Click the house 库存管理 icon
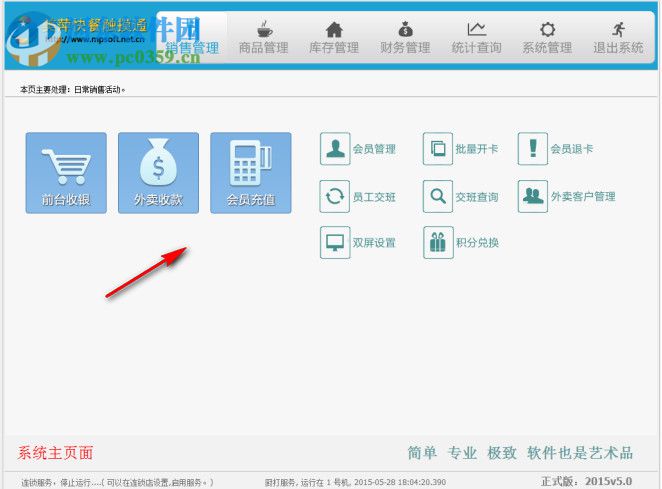The image size is (662, 489). tap(334, 30)
